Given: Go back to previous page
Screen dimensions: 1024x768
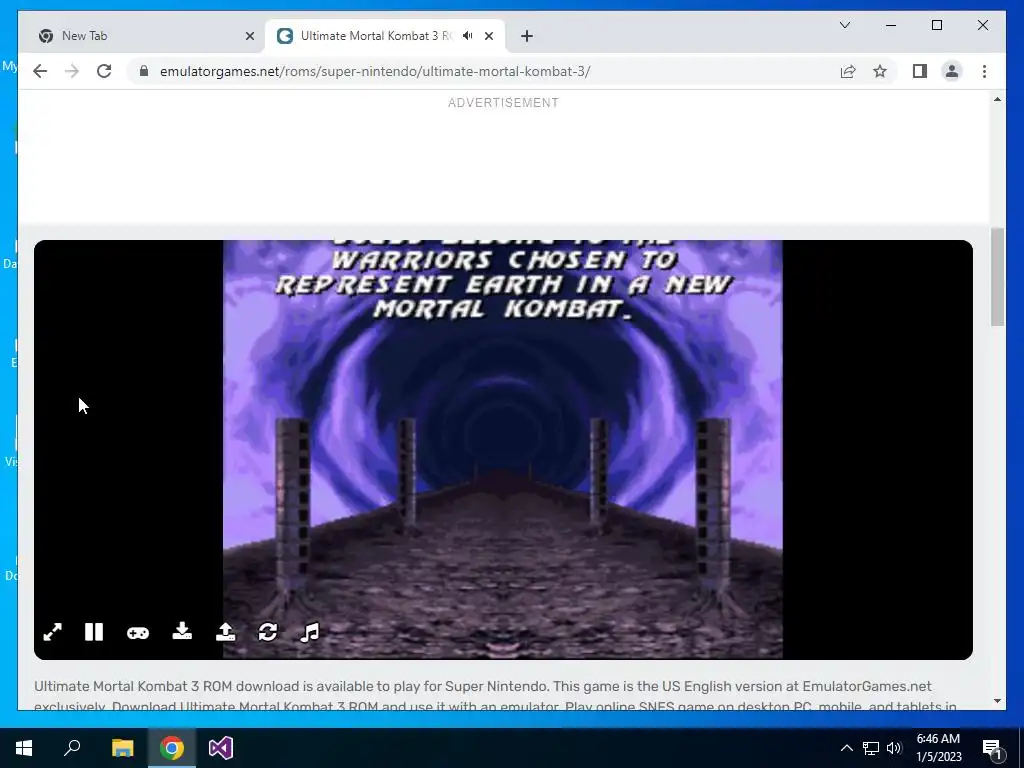Looking at the screenshot, I should [40, 71].
